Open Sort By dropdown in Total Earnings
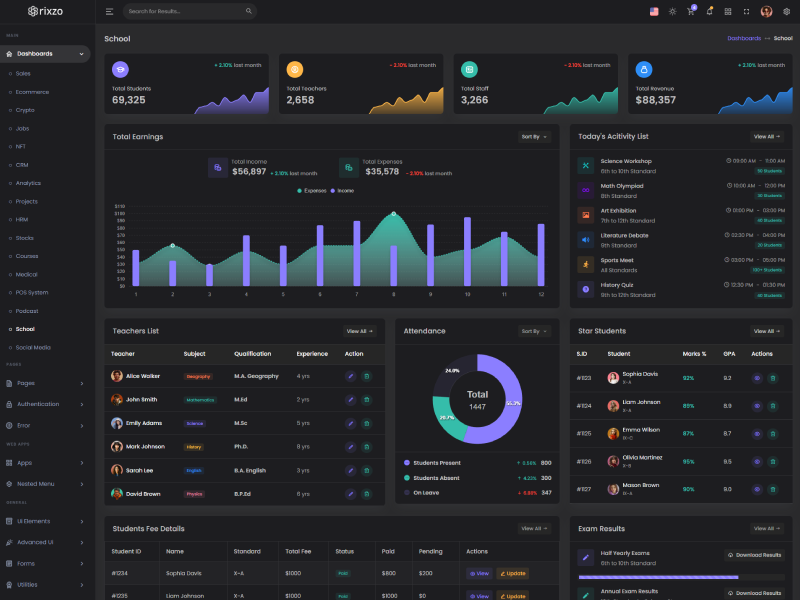Viewport: 800px width, 600px height. pos(534,136)
